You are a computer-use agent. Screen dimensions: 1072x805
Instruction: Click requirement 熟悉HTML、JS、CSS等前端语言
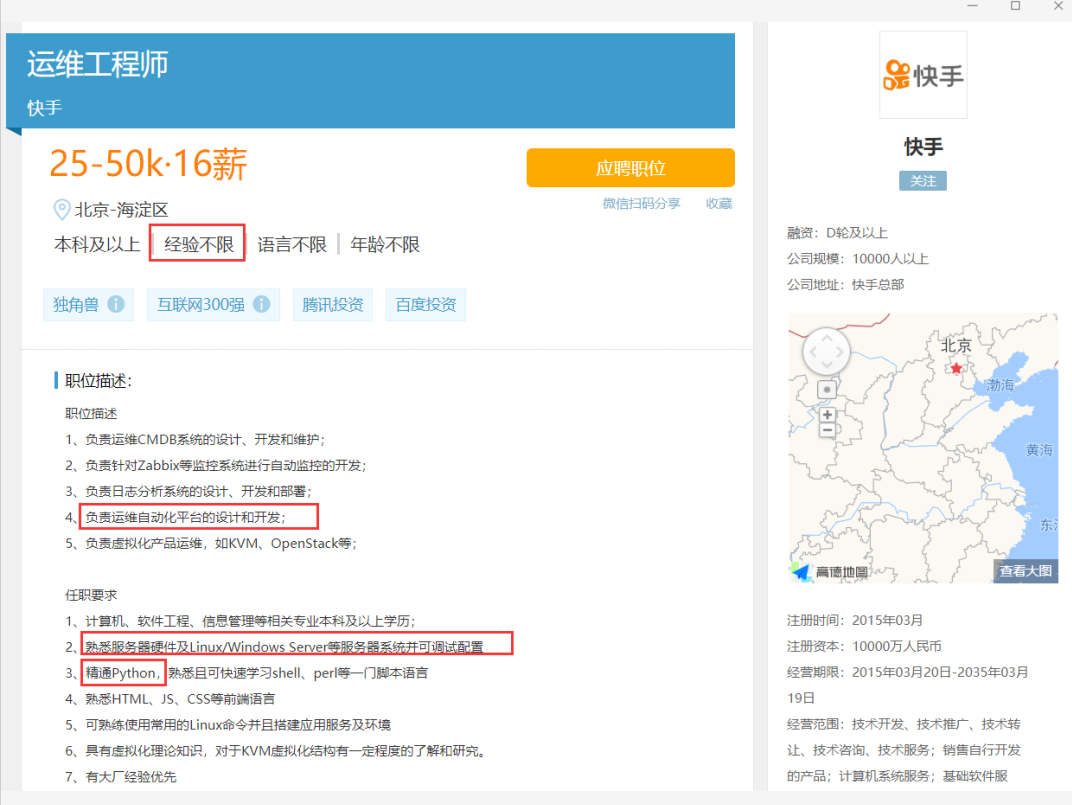coord(170,699)
